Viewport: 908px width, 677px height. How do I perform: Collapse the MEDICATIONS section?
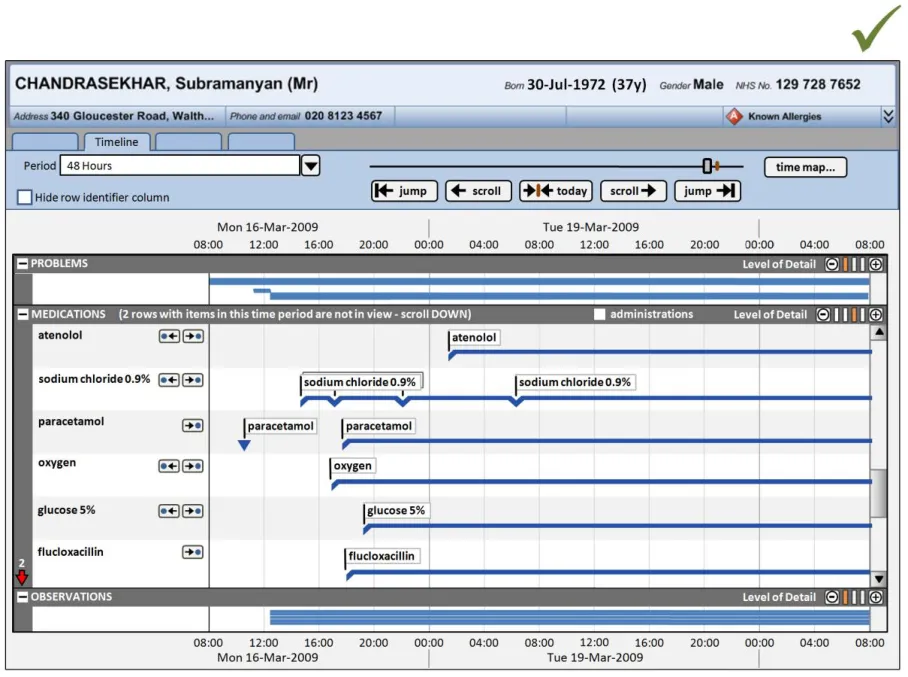(x=22, y=314)
